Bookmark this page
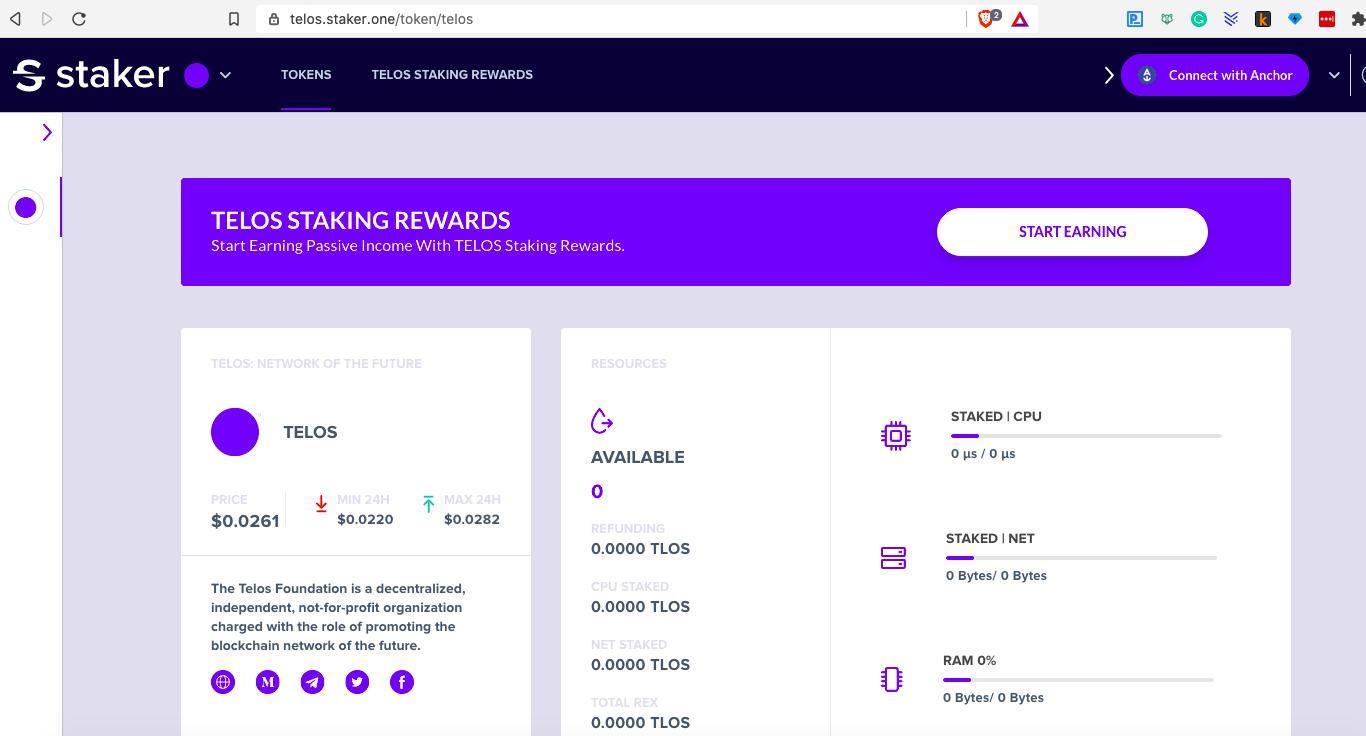Screen dimensions: 1366x736 pos(234,19)
